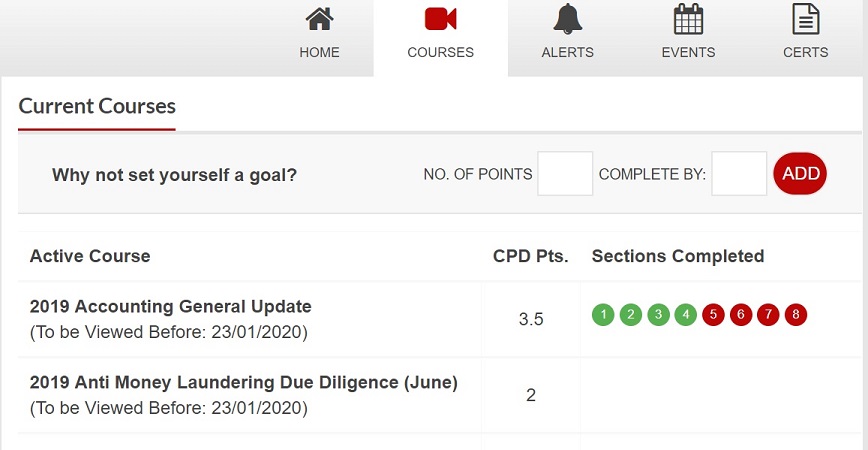Focus the Complete By date field
This screenshot has height=450, width=868.
pos(739,174)
